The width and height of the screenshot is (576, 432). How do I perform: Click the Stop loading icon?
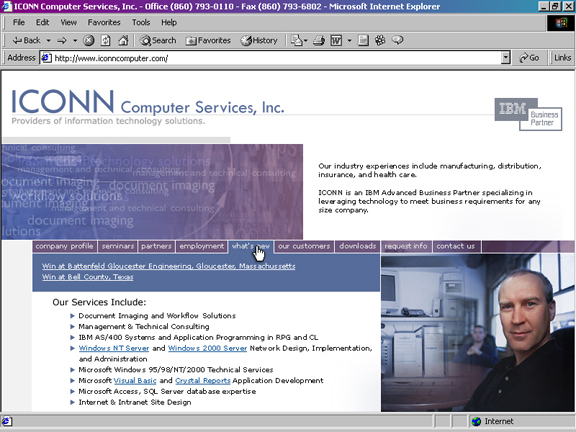coord(89,40)
